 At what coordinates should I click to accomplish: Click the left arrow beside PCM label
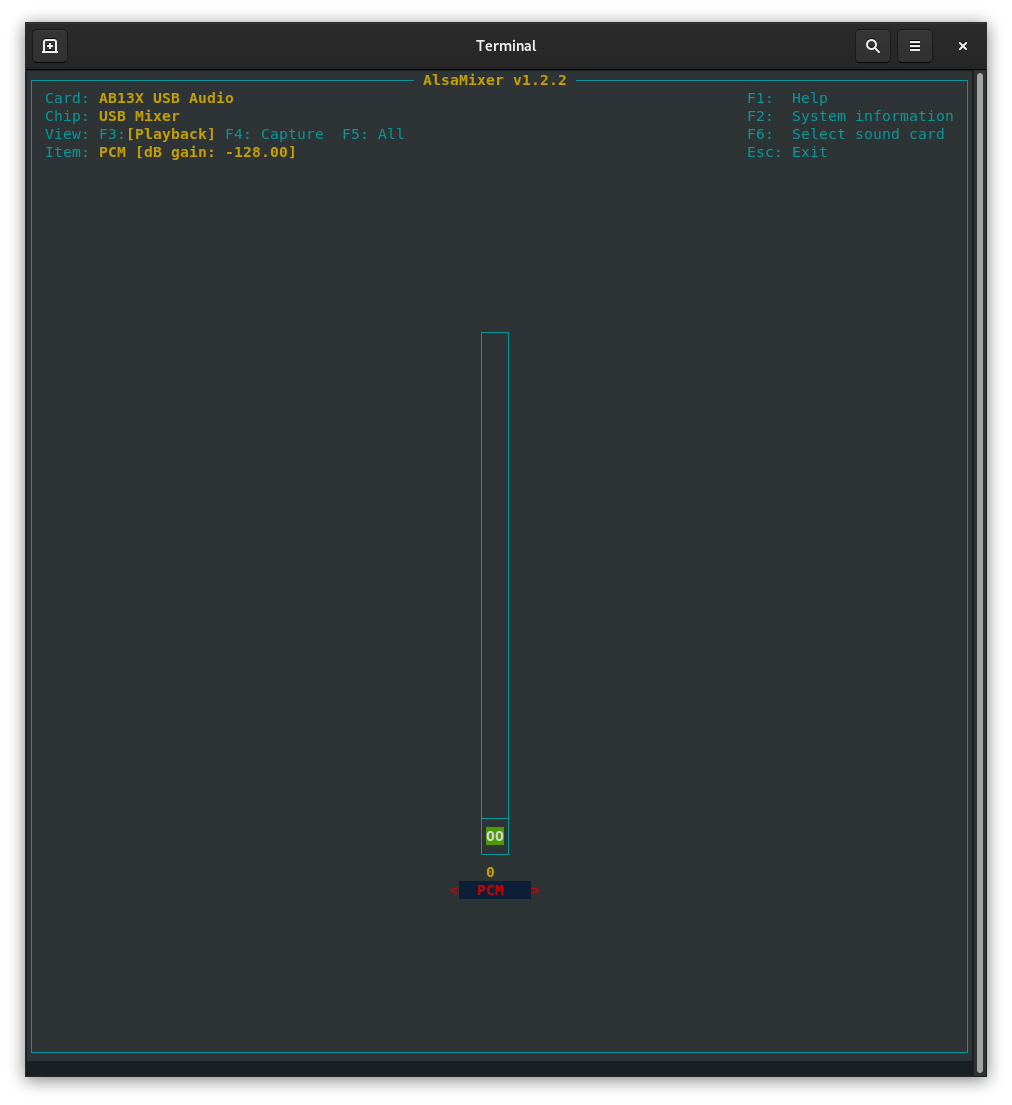pyautogui.click(x=454, y=889)
